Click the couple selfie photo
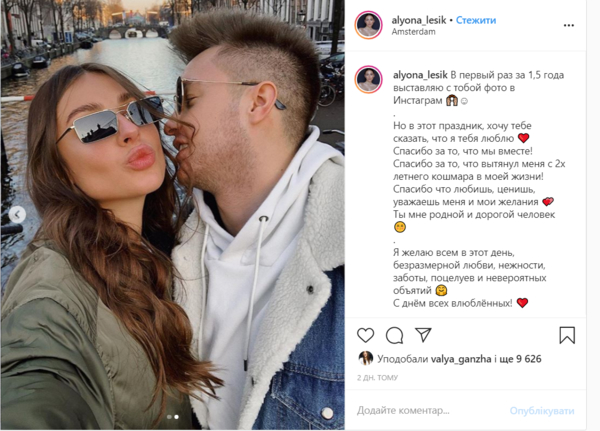The image size is (600, 431). tap(173, 214)
